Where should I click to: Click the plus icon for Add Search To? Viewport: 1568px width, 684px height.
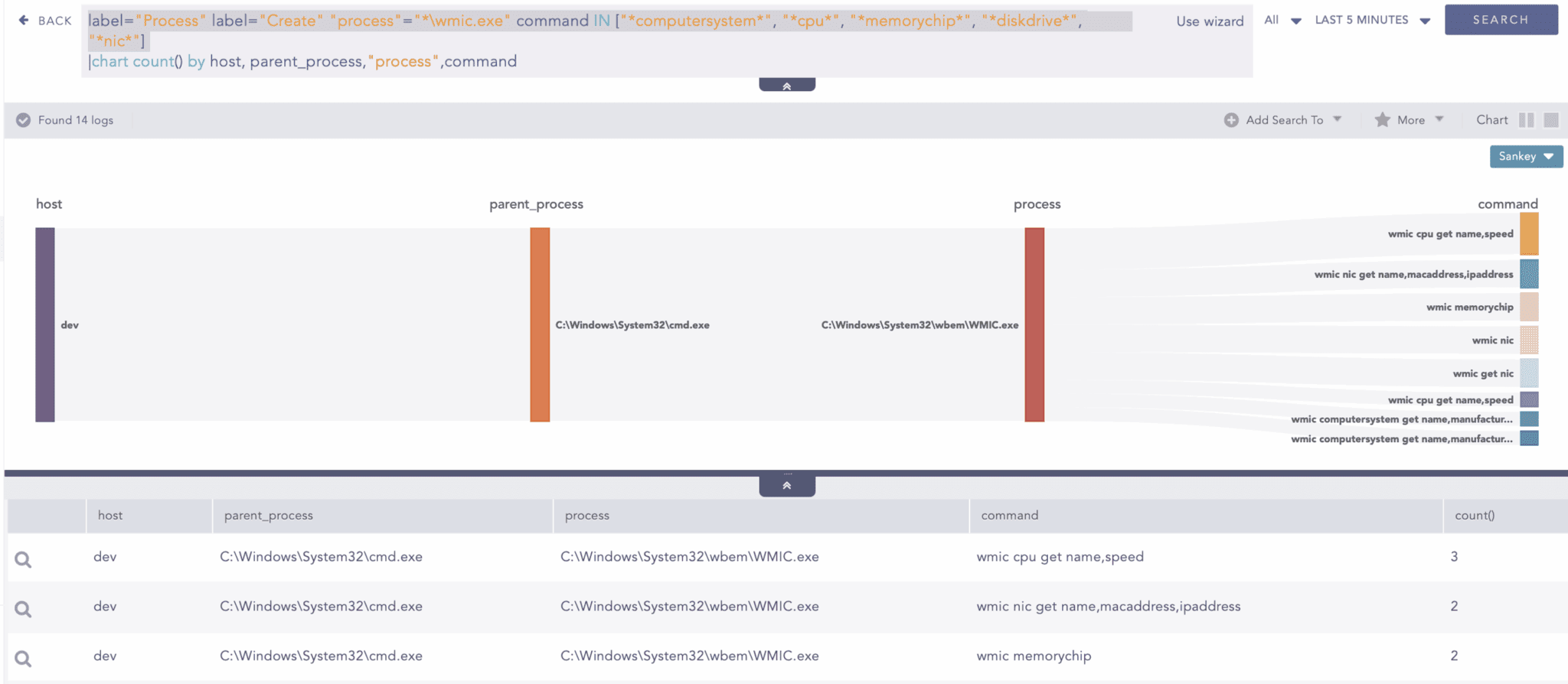1231,120
